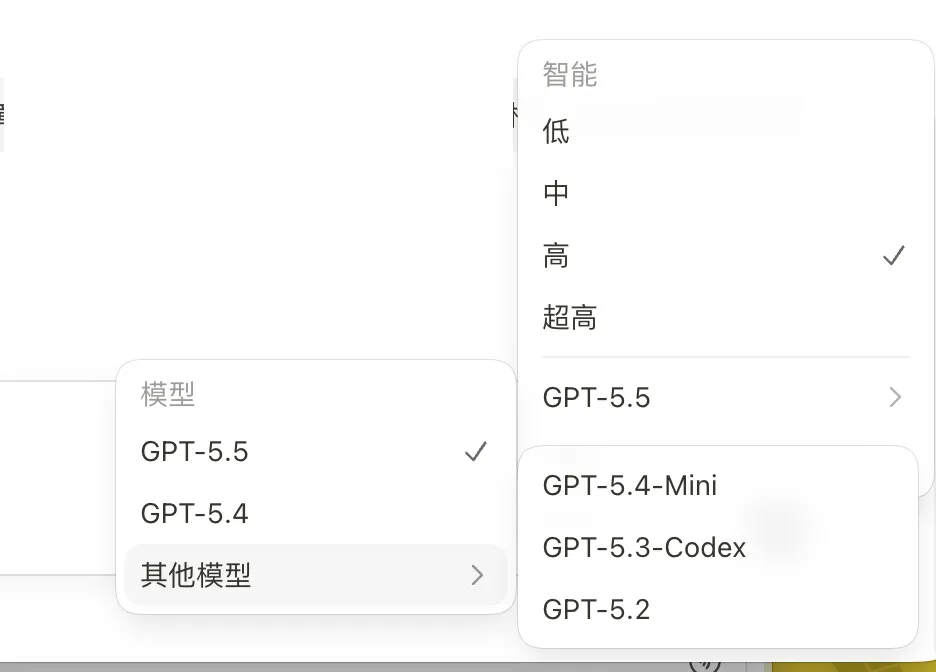
Task: Expand the 其他模型 submenu
Action: click(316, 575)
